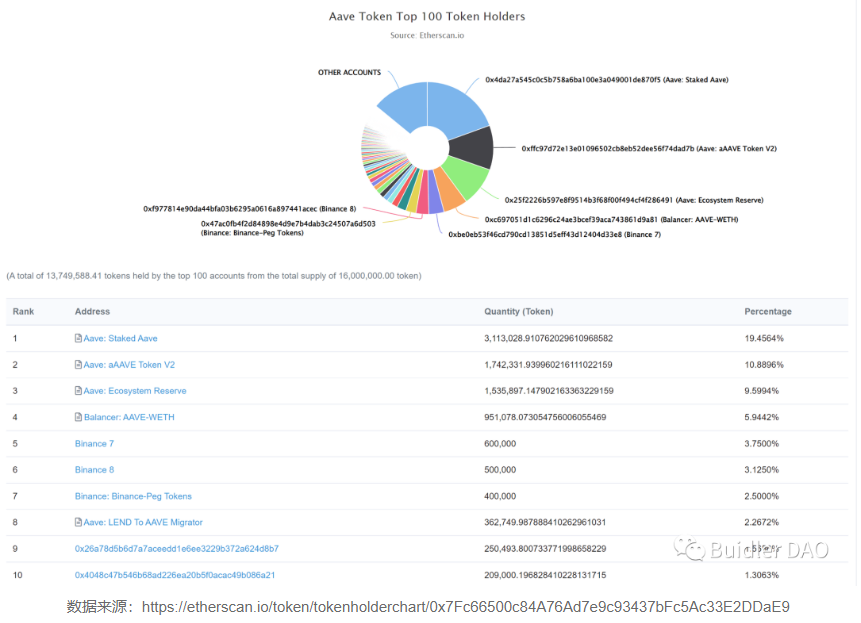Click quantity '951,078.073054756006055469'
The height and width of the screenshot is (623, 861).
tap(545, 417)
